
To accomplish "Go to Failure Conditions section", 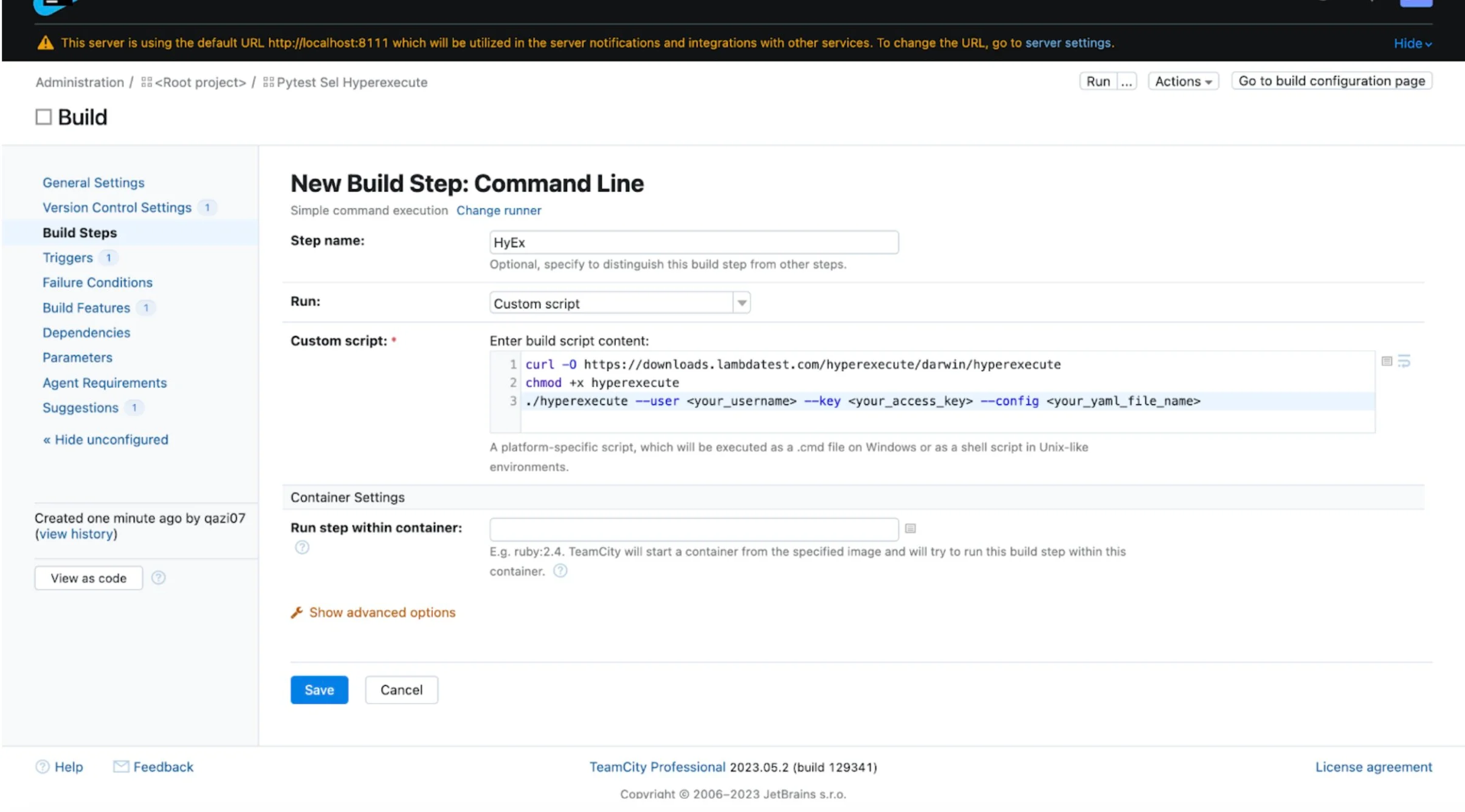I will (x=97, y=283).
